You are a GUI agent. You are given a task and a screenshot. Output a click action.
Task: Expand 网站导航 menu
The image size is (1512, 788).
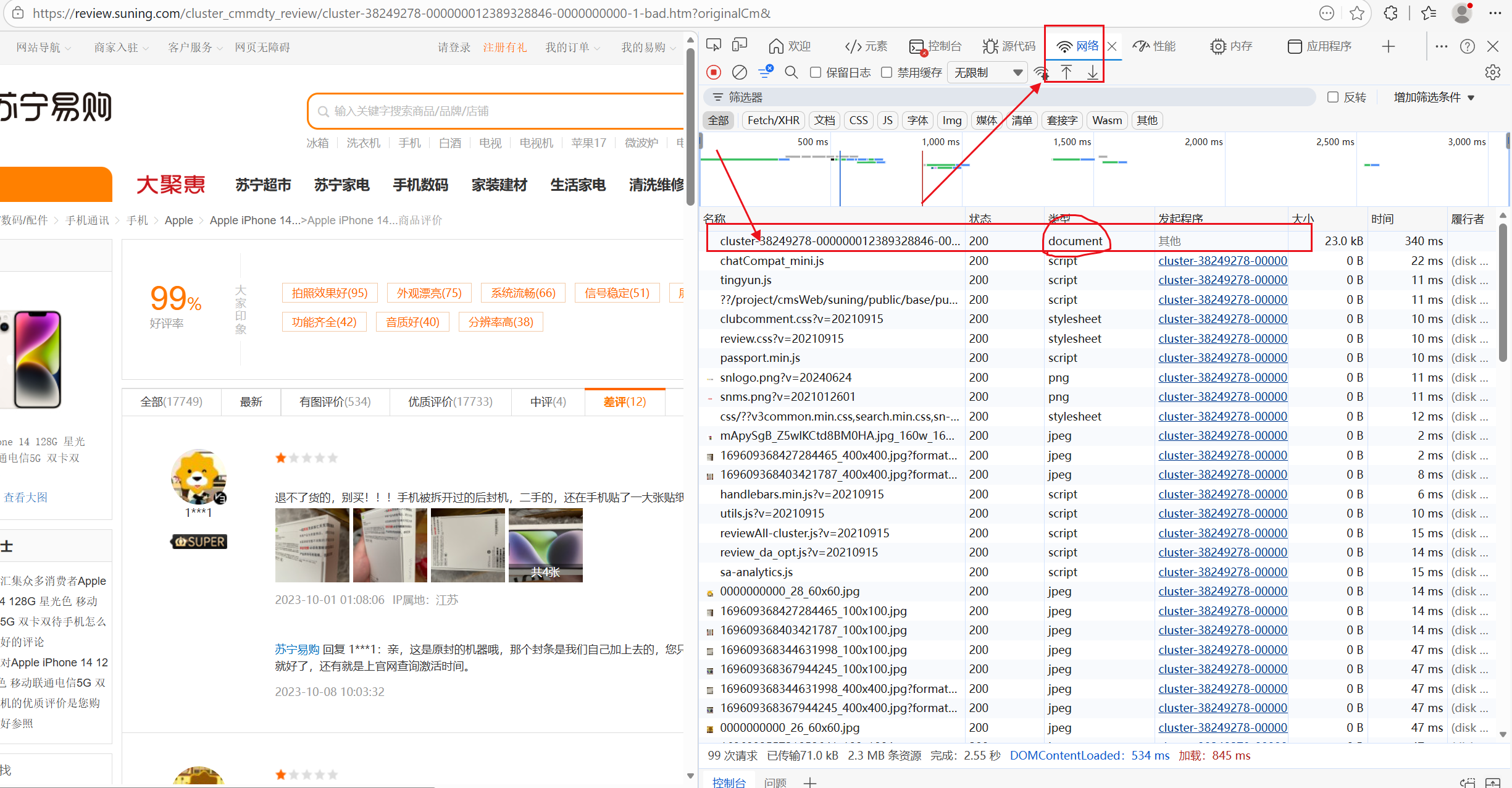click(x=43, y=48)
